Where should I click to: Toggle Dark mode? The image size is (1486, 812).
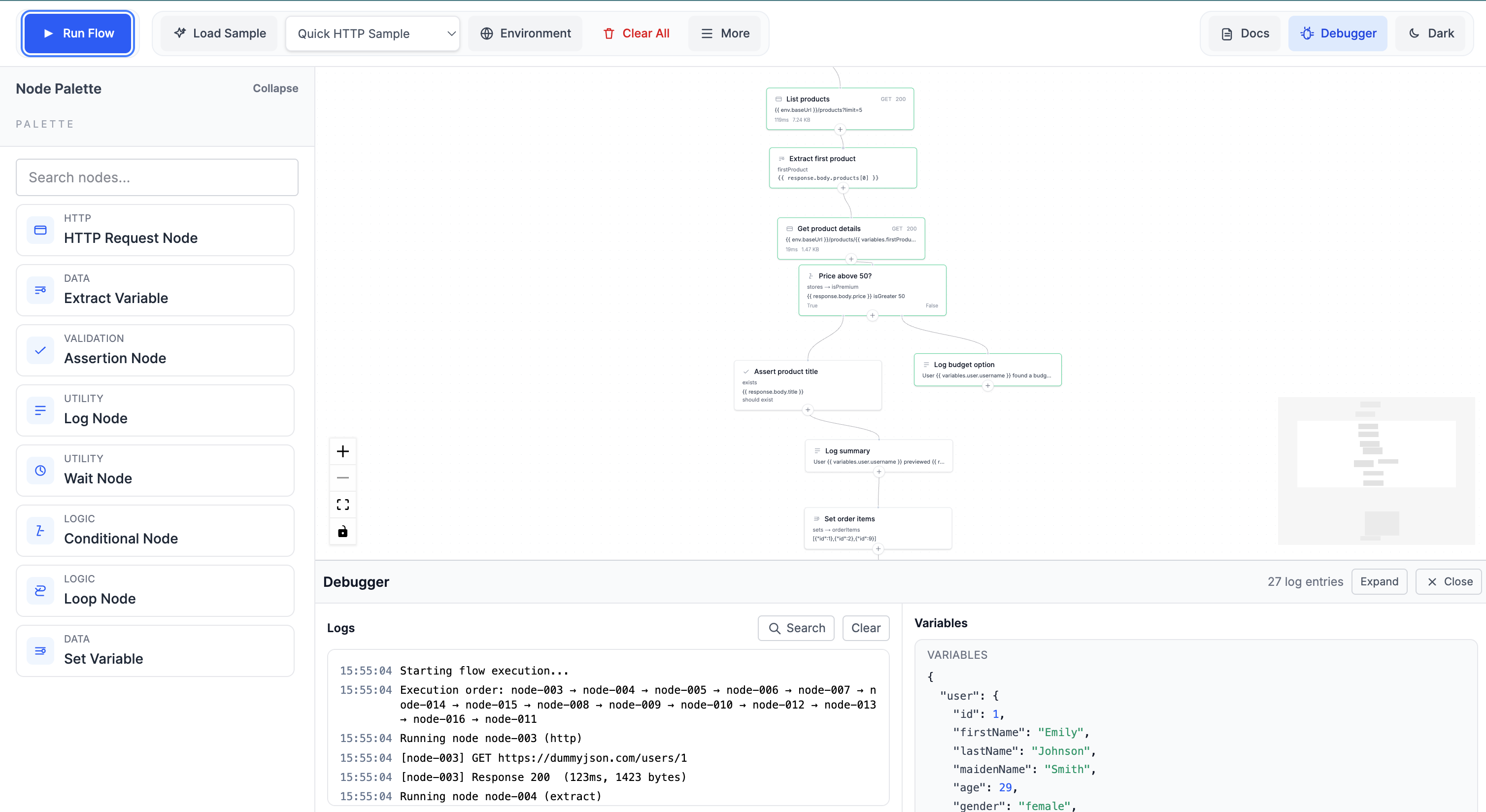tap(1431, 33)
